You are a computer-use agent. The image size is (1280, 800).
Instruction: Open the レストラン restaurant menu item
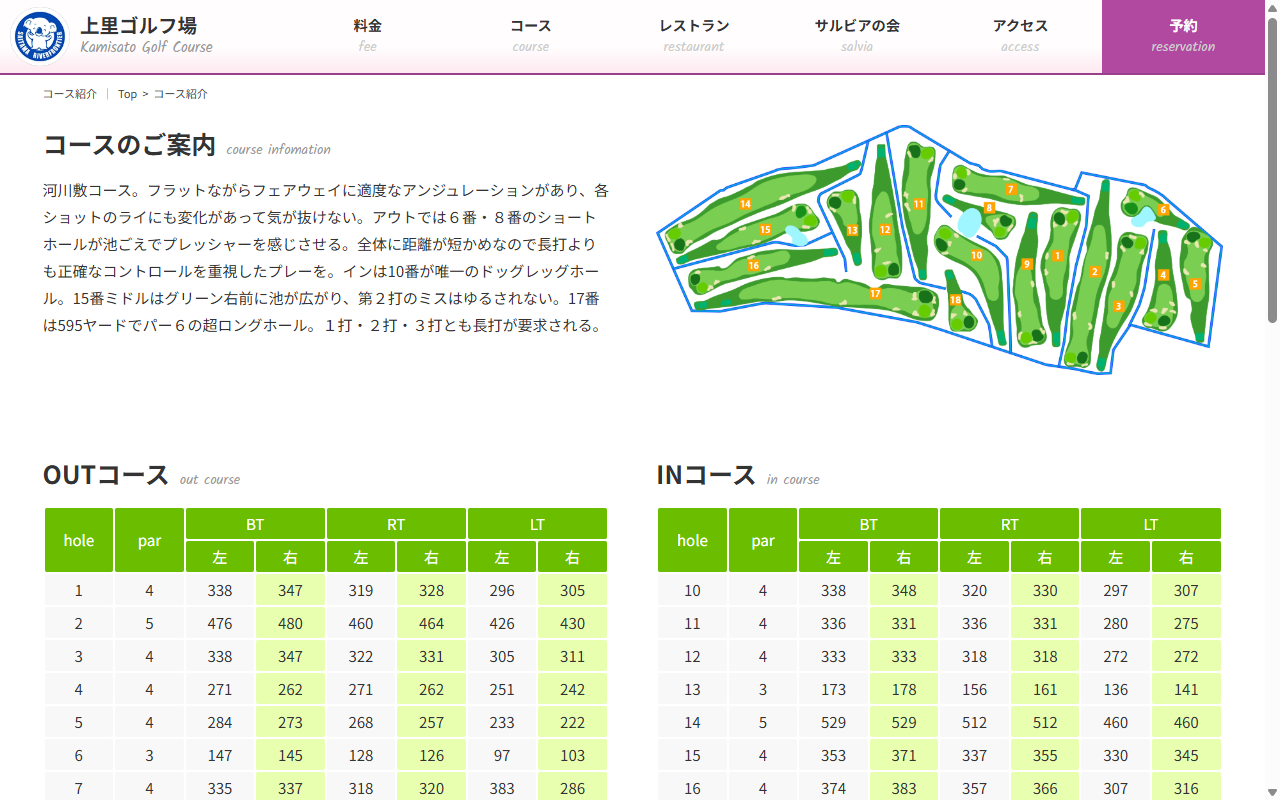coord(694,36)
